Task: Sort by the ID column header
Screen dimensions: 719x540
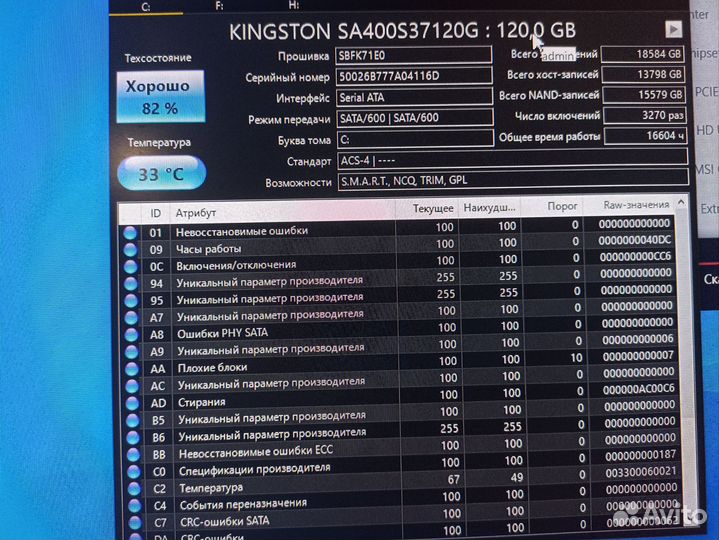Action: pyautogui.click(x=155, y=213)
